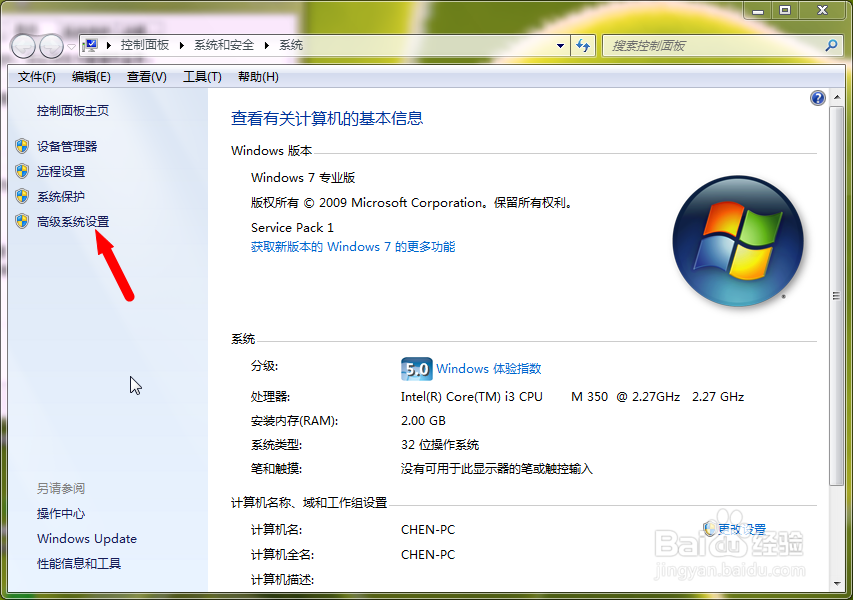Open the 工具(T) menu
This screenshot has width=853, height=600.
[202, 77]
